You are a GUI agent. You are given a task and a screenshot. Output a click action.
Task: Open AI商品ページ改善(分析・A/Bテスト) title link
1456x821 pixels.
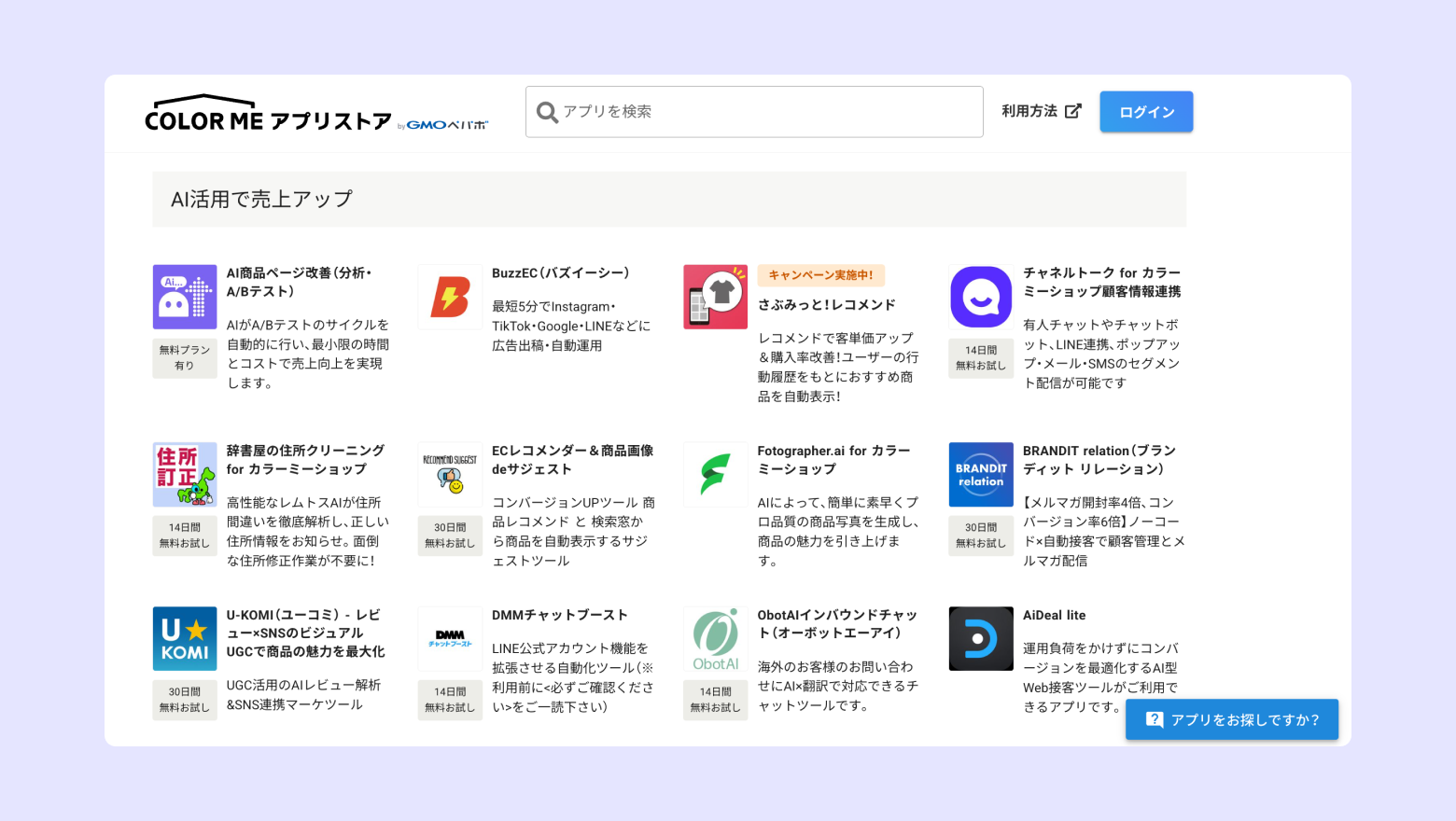tap(300, 282)
